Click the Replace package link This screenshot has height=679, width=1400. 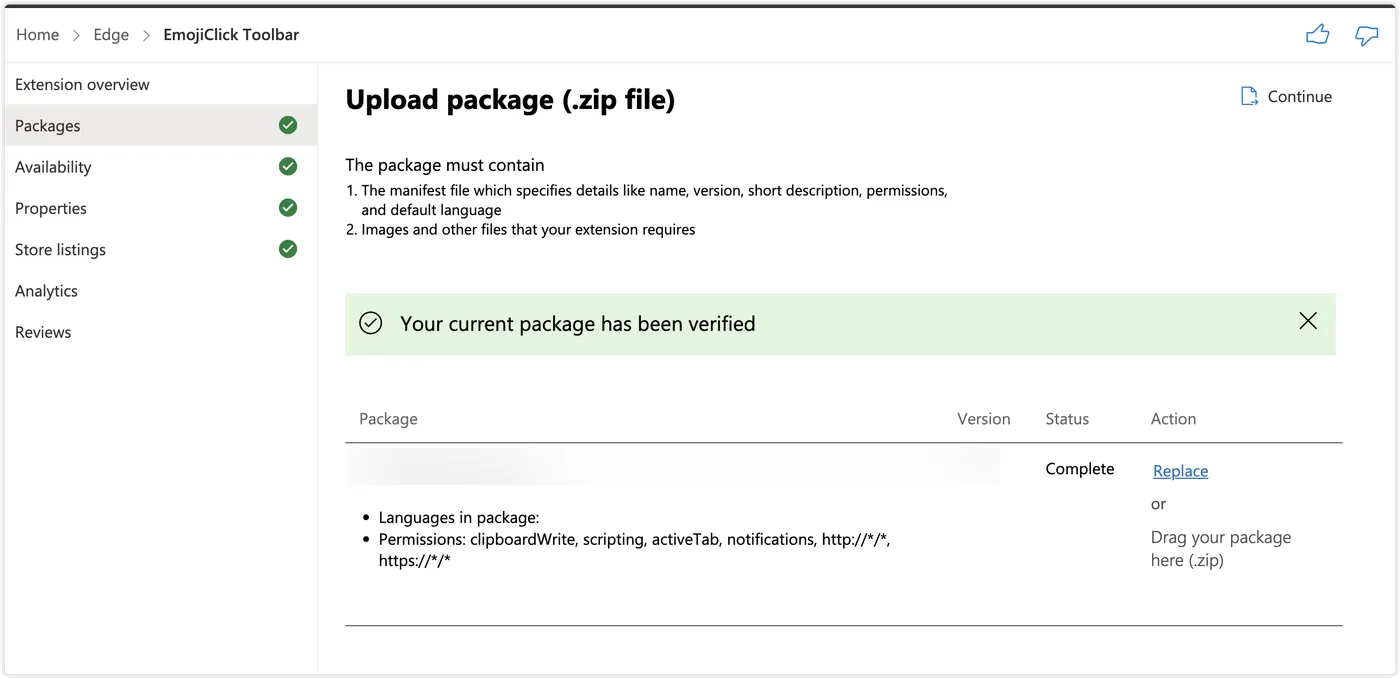click(1180, 471)
